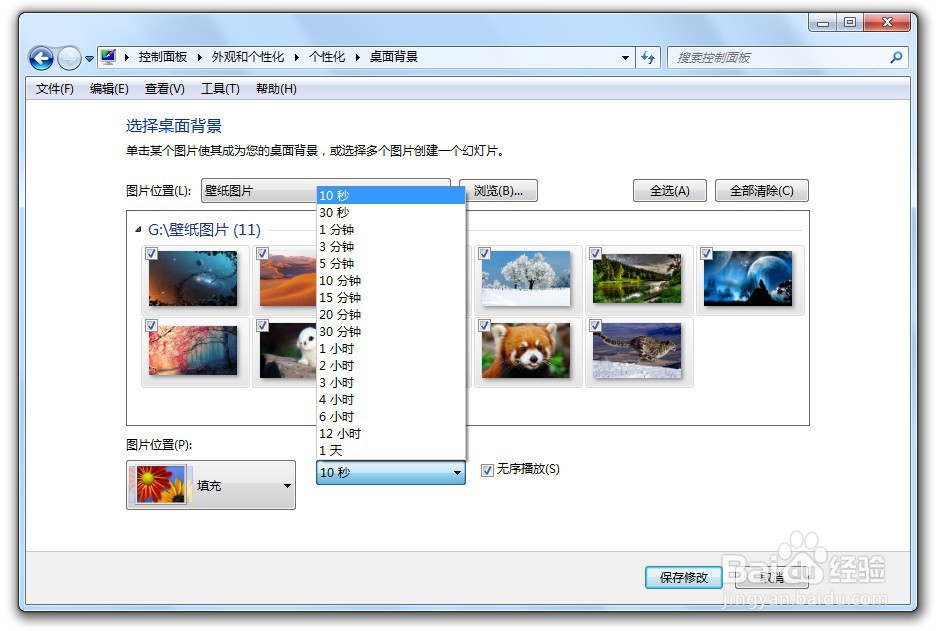Open the 填充 picture position dropdown
Screen dimensions: 940x631
click(211, 485)
